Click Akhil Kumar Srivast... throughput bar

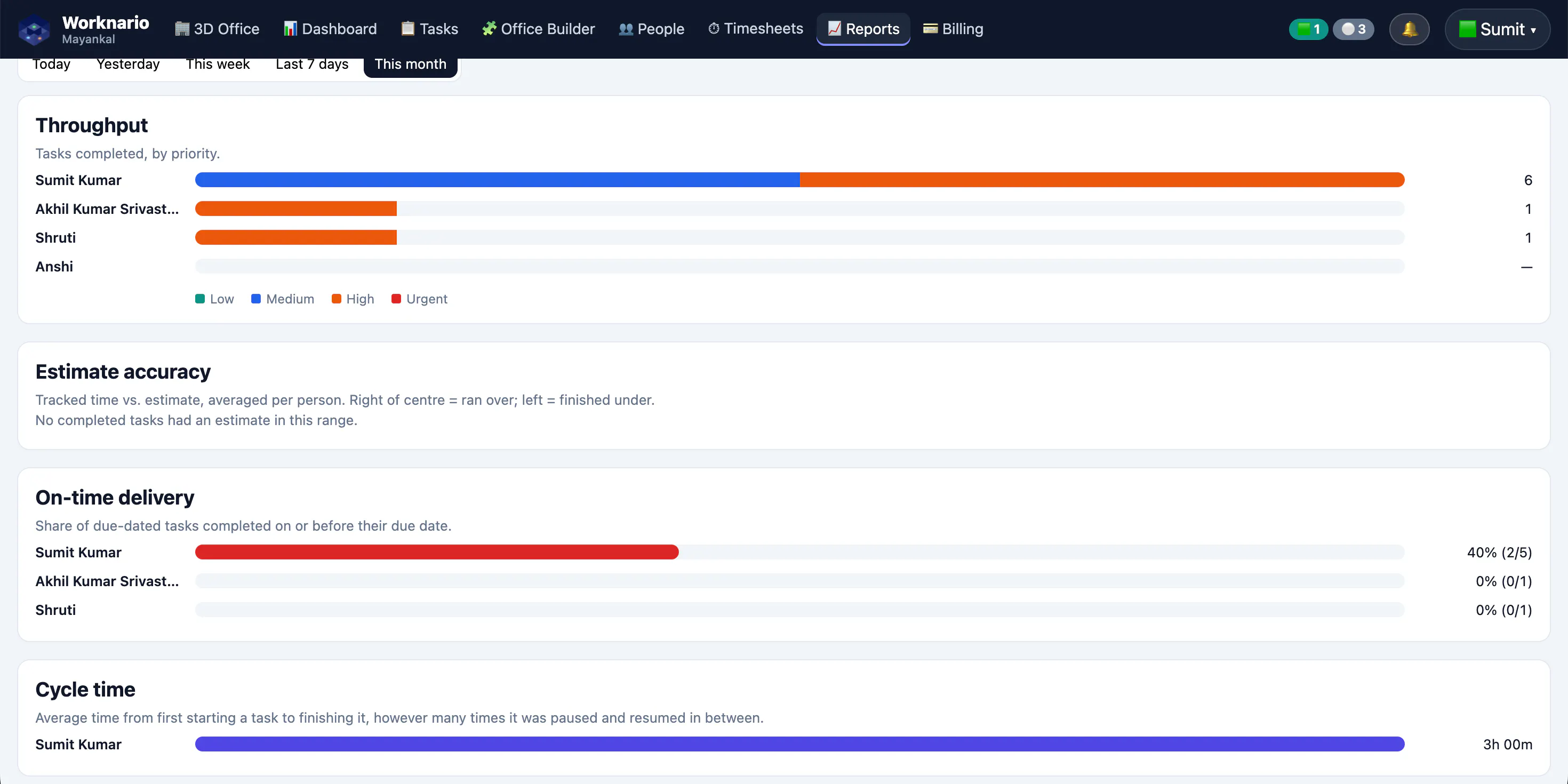tap(296, 209)
